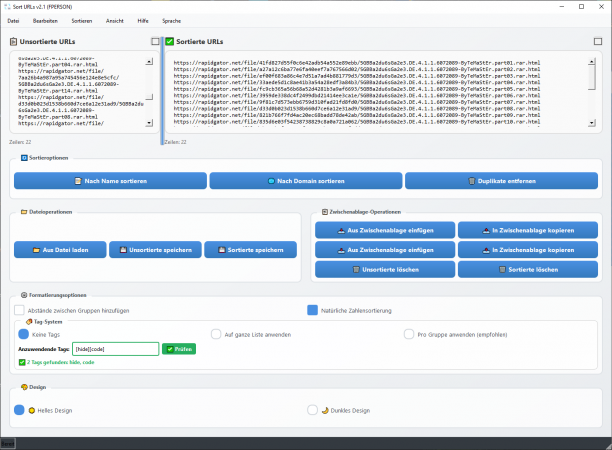Click the Bereit status bar text
The width and height of the screenshot is (612, 450).
[7, 444]
